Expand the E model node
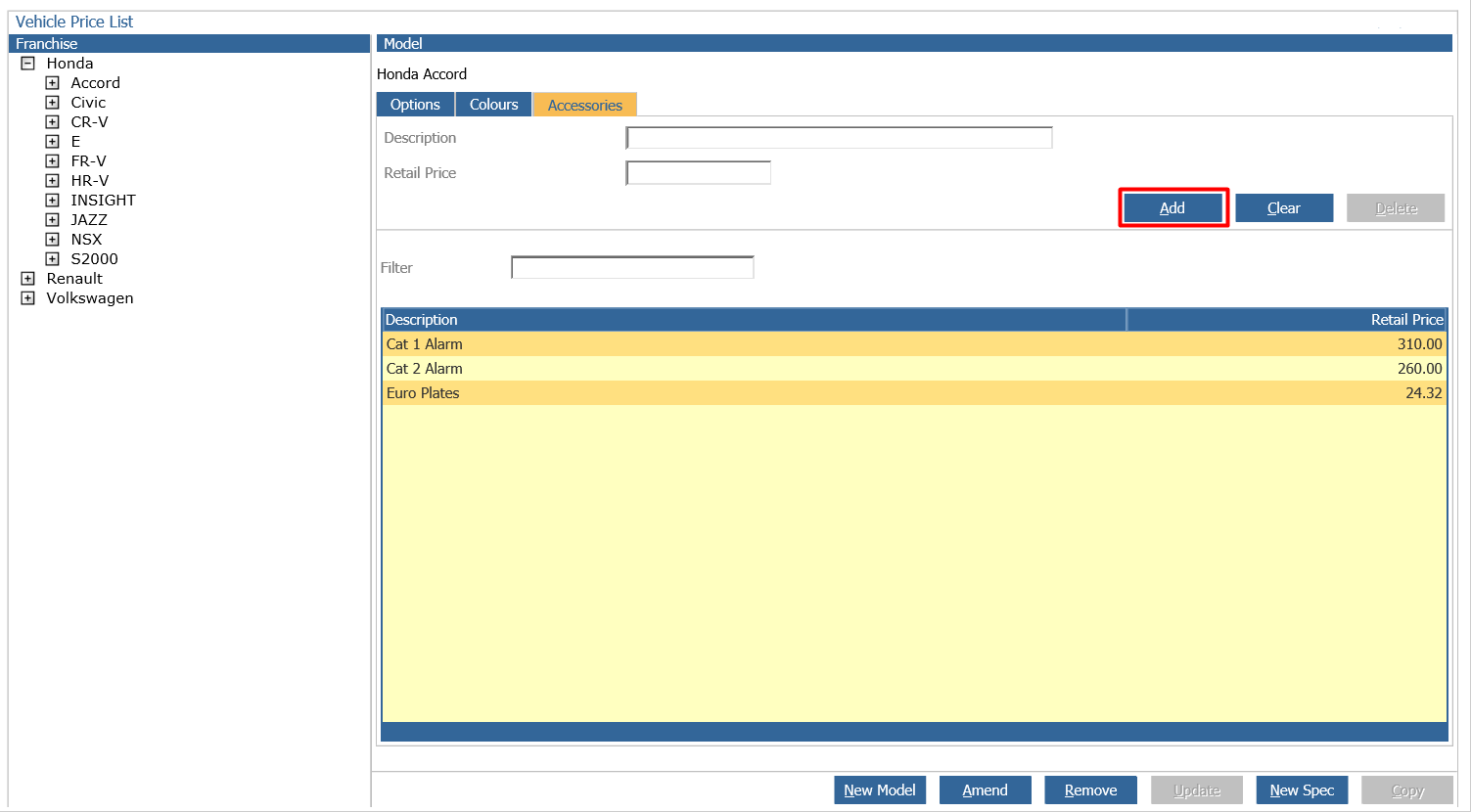The width and height of the screenshot is (1471, 812). 53,142
